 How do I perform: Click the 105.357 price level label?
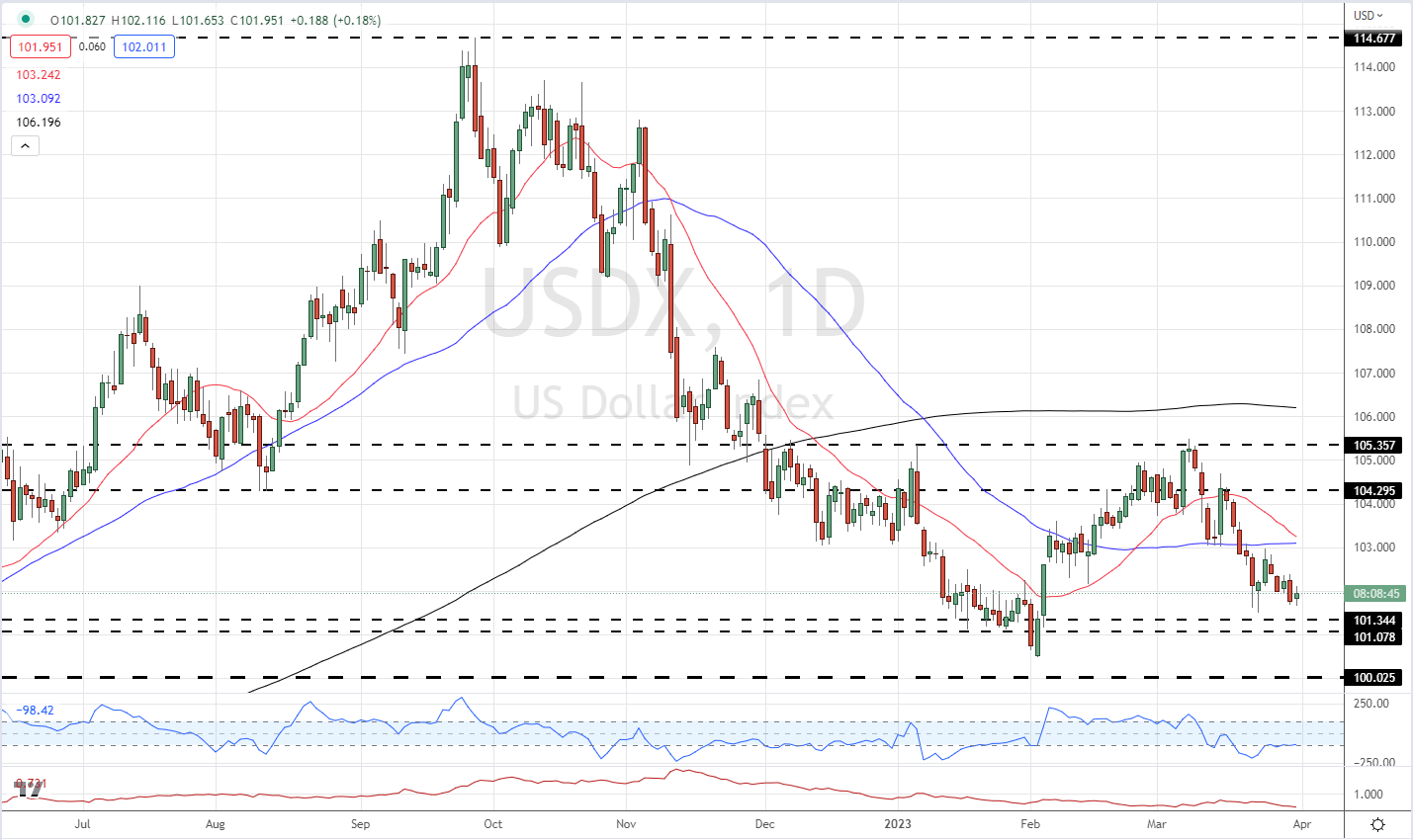click(x=1374, y=446)
